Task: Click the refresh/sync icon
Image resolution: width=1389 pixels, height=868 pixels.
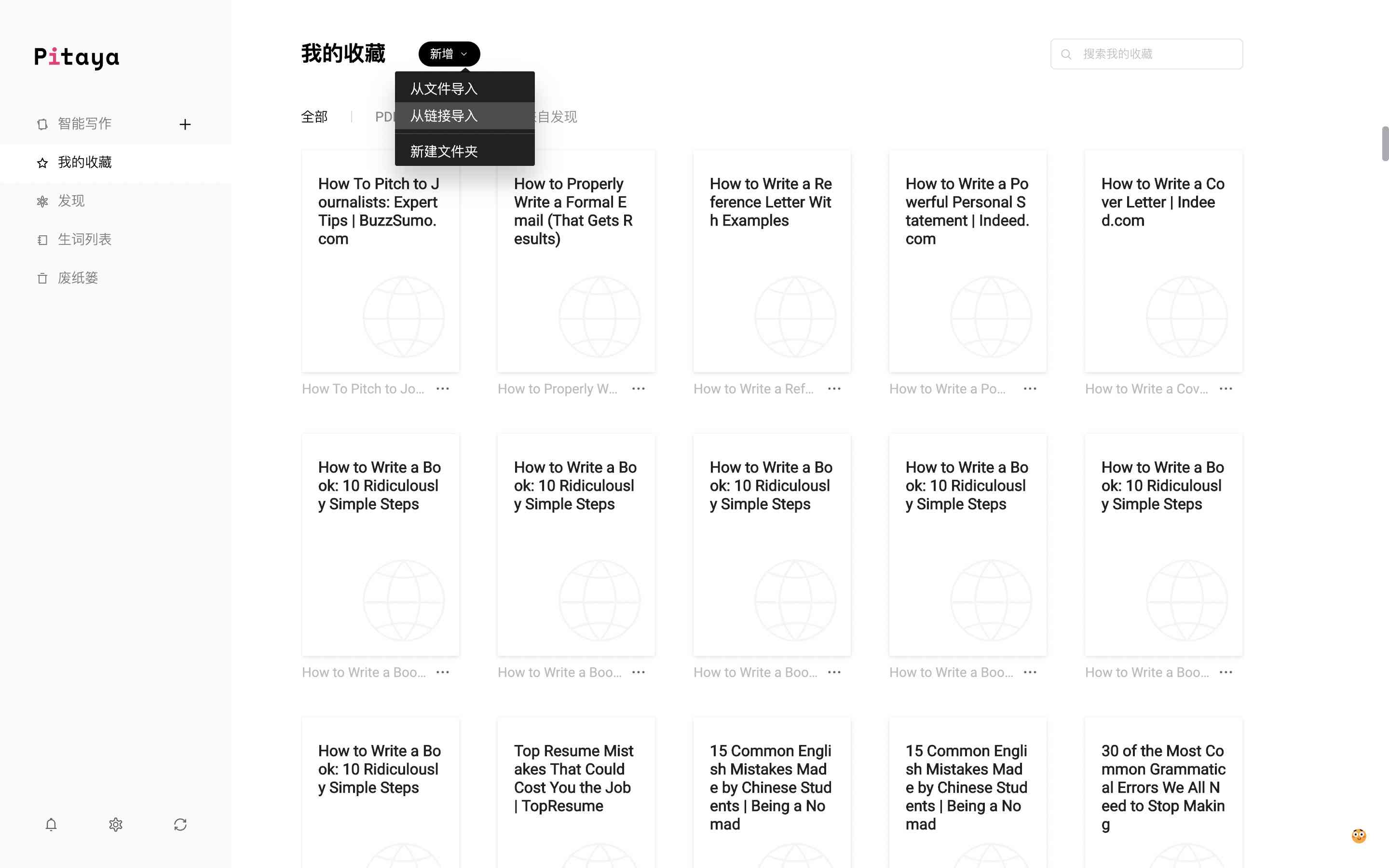Action: [x=180, y=825]
